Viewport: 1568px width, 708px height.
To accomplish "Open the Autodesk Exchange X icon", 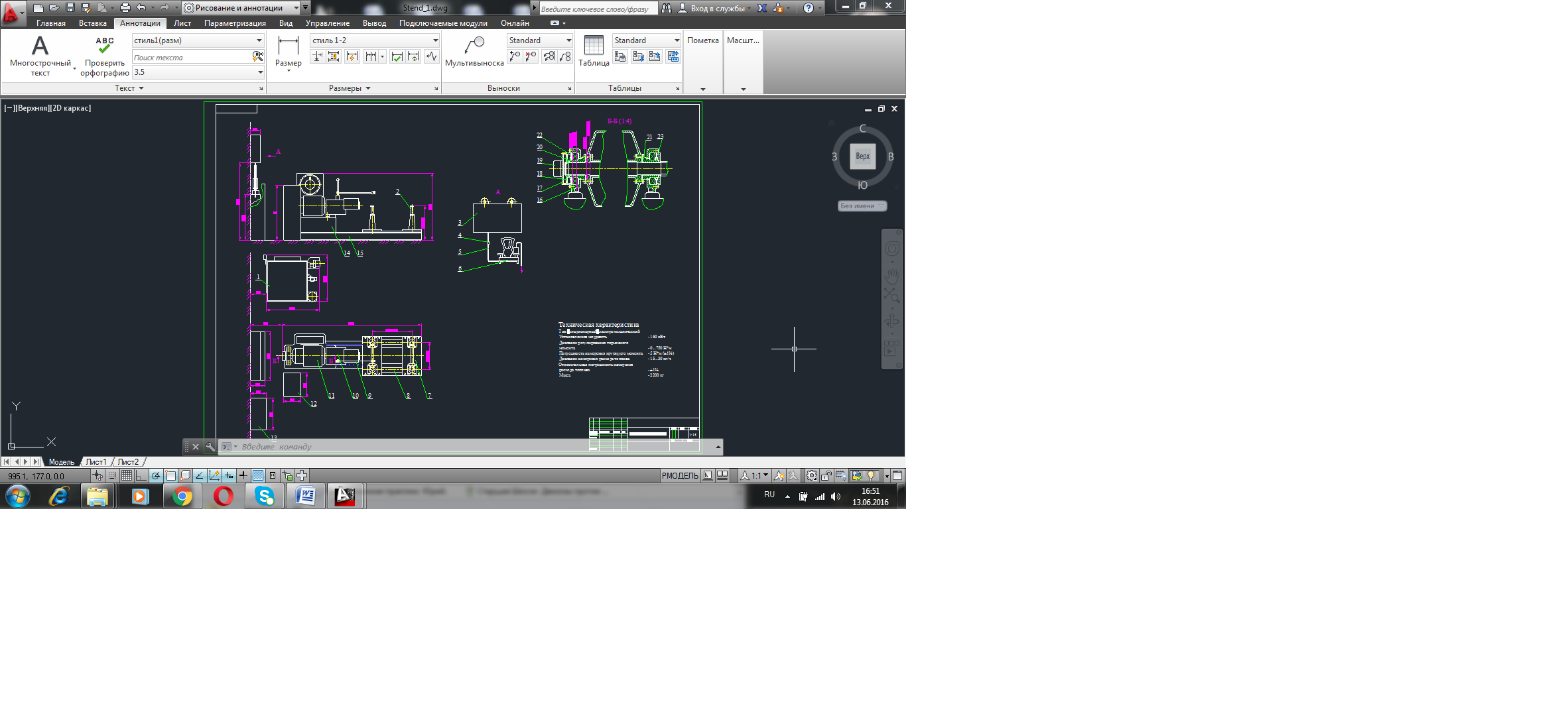I will point(762,8).
